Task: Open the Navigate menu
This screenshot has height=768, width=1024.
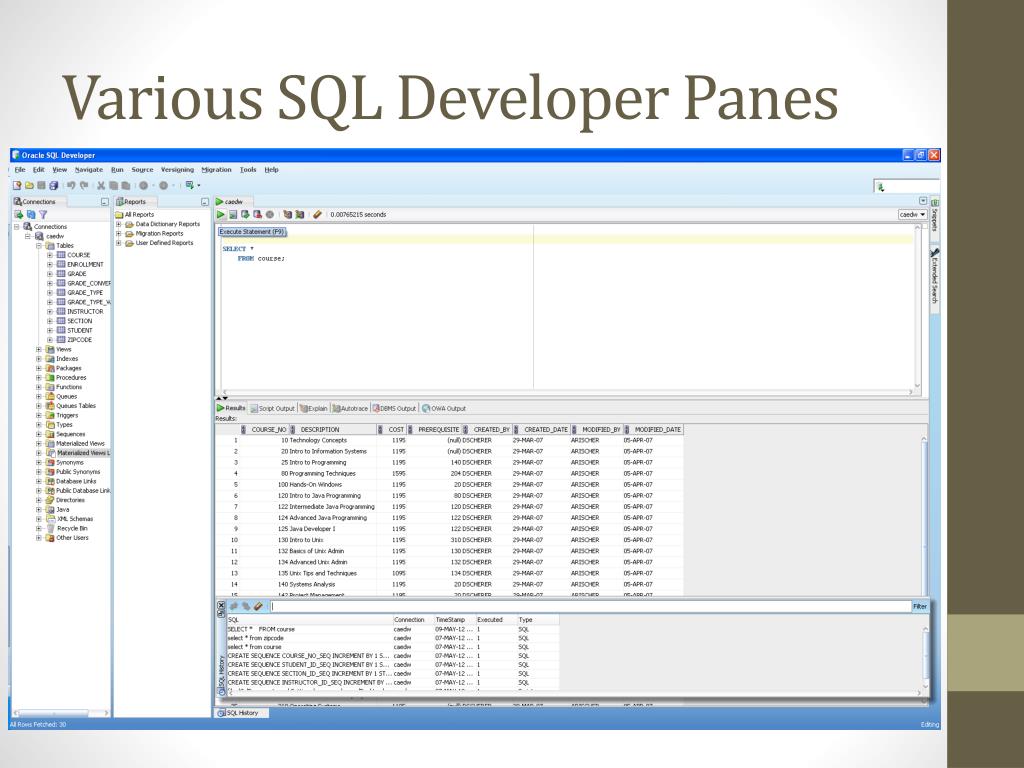Action: tap(89, 170)
